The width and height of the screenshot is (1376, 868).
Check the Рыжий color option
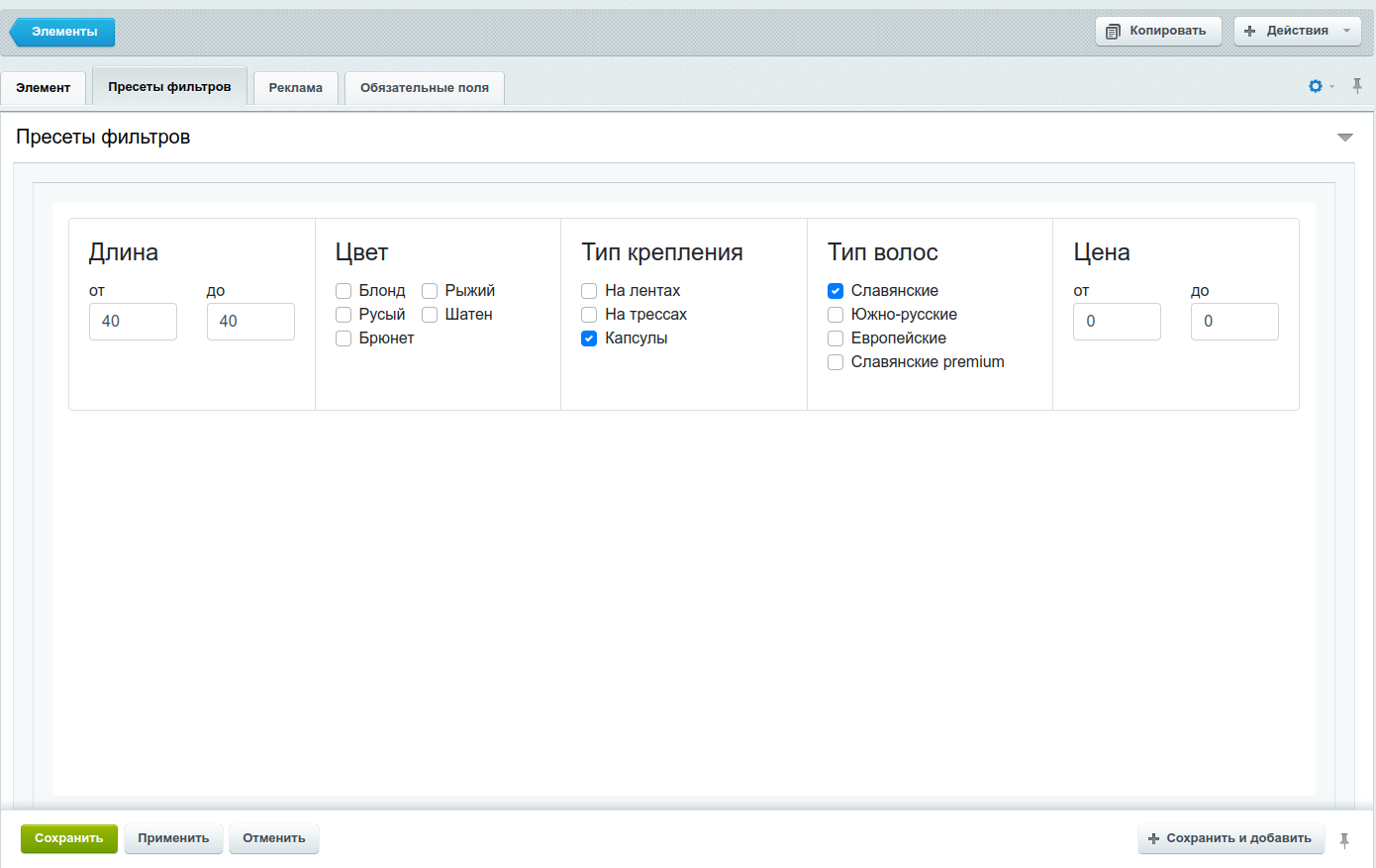[430, 291]
